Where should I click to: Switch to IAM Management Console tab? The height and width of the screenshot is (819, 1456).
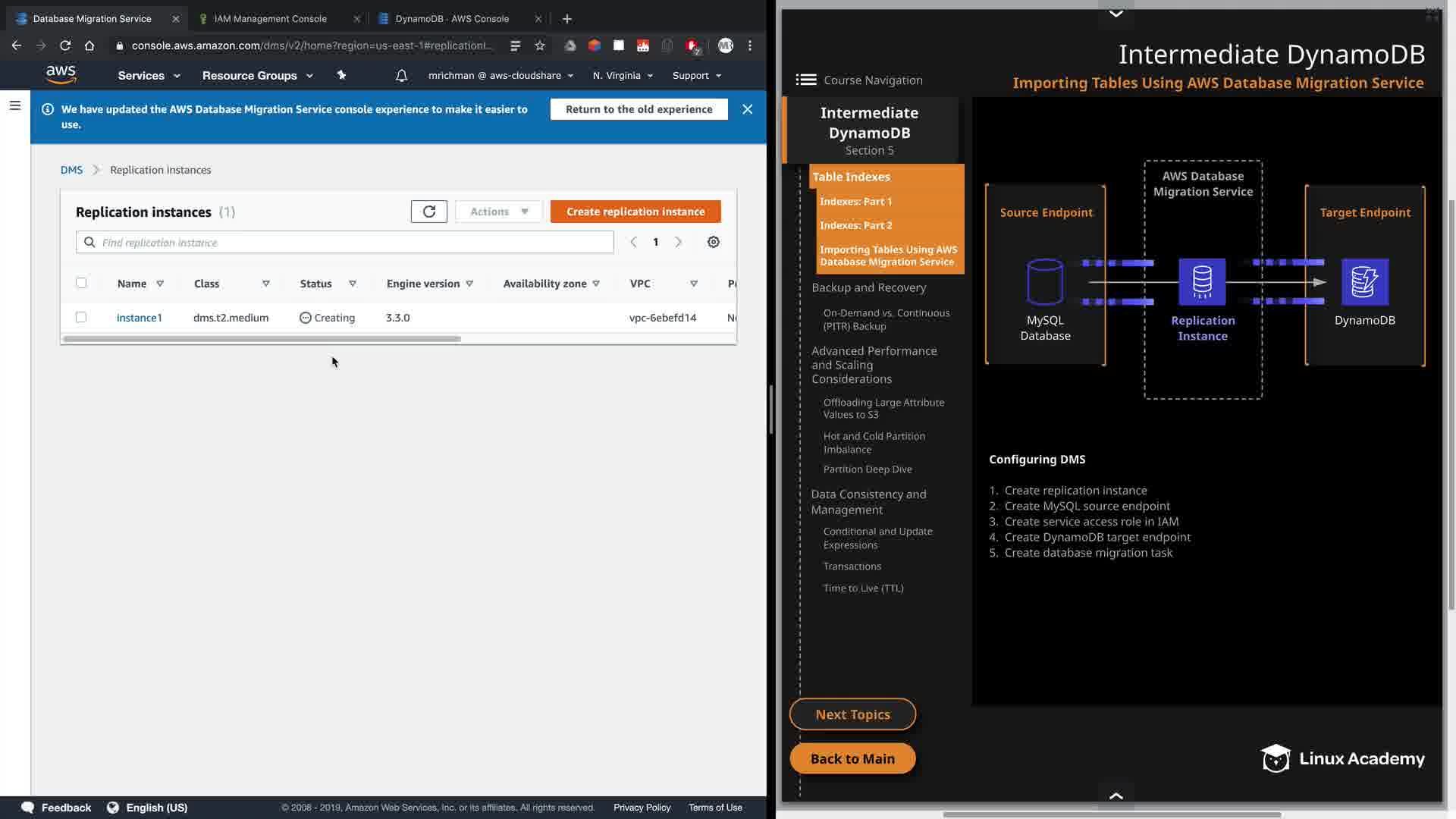(270, 18)
